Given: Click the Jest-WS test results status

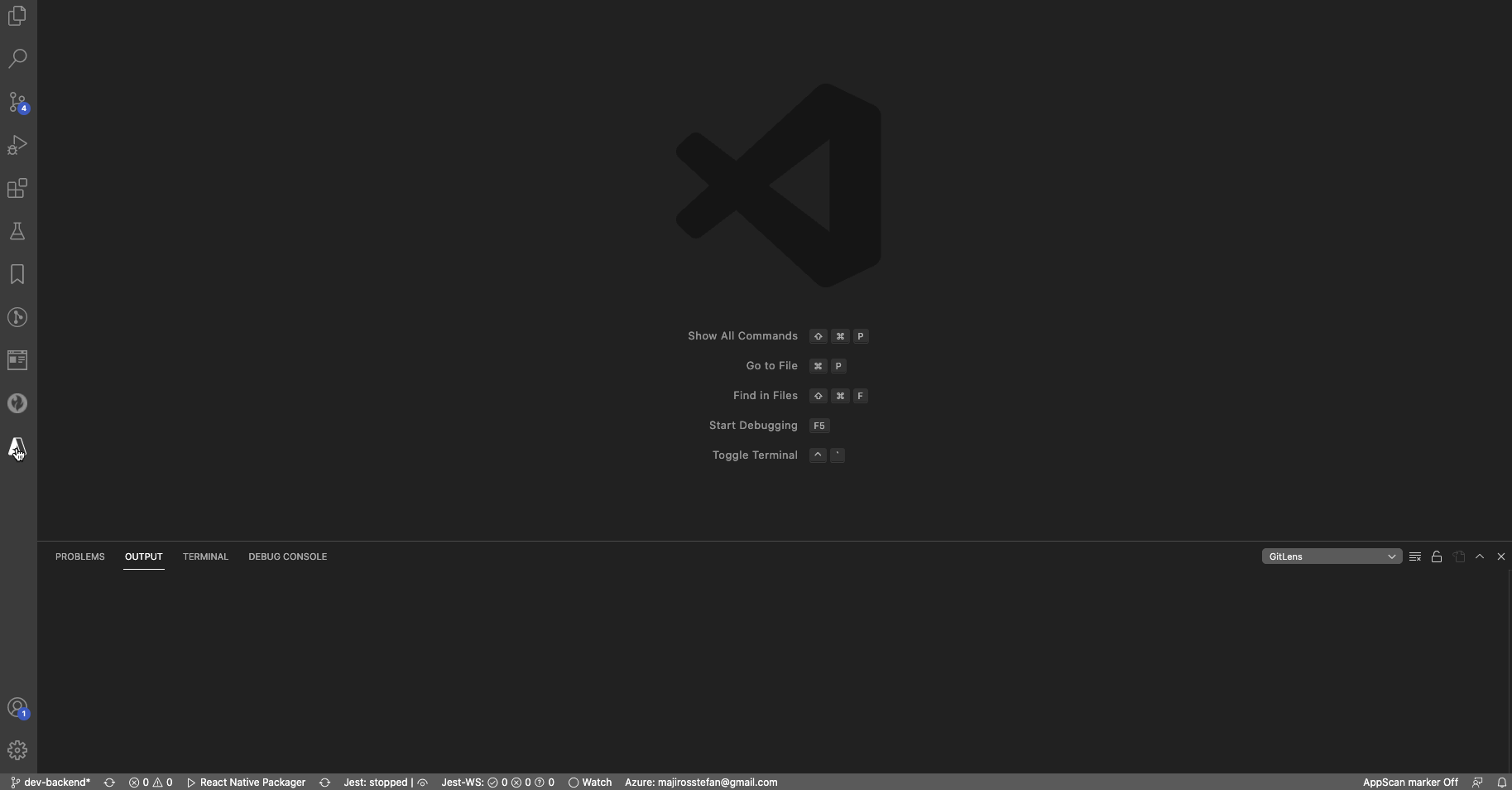Looking at the screenshot, I should click(x=497, y=783).
